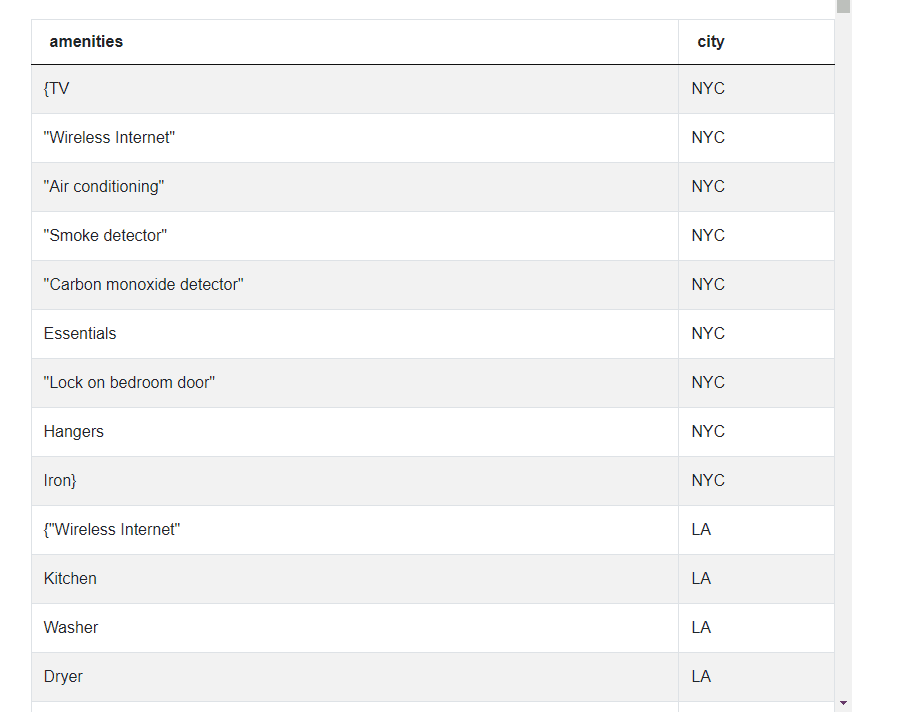Screen dimensions: 900x712
Task: Click the city column header
Action: coord(711,41)
